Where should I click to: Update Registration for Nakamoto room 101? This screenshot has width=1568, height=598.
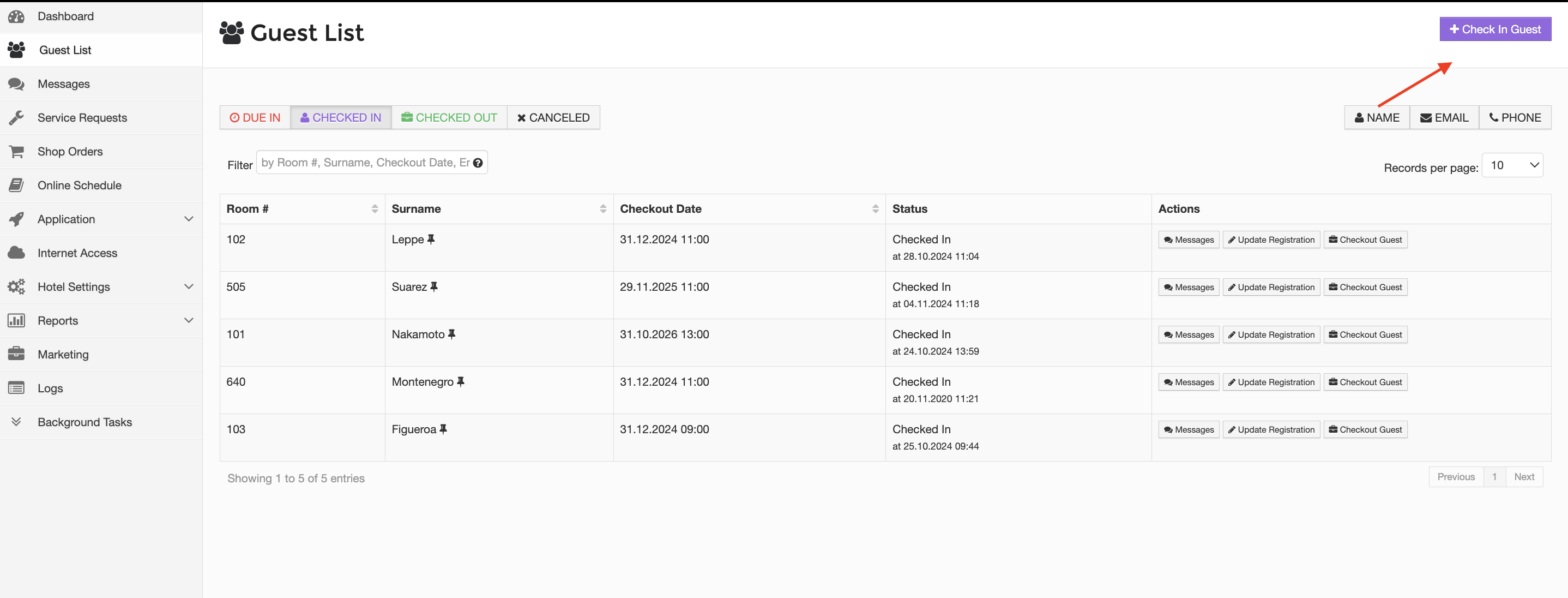click(x=1271, y=335)
